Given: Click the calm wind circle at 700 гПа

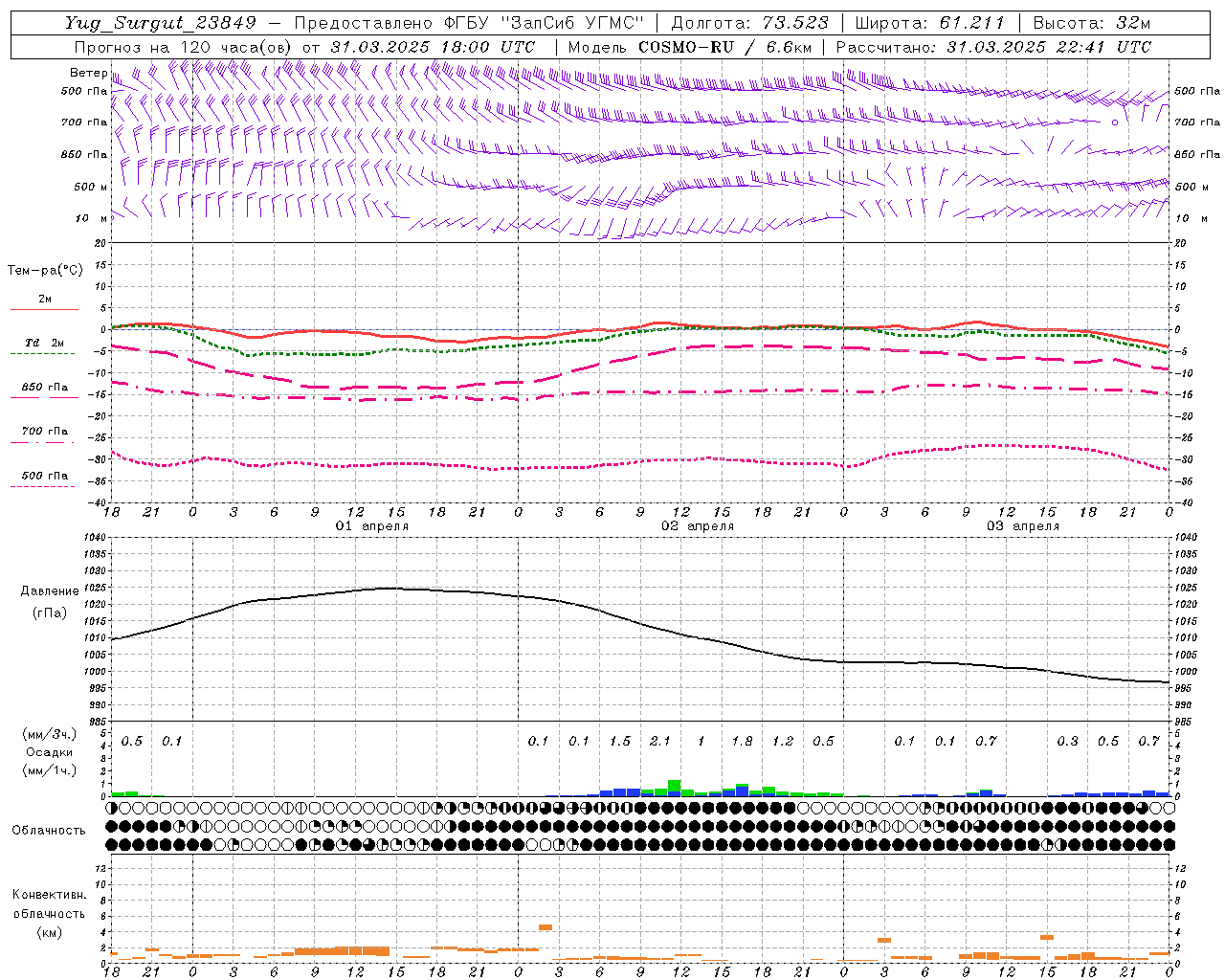Looking at the screenshot, I should 1115,122.
